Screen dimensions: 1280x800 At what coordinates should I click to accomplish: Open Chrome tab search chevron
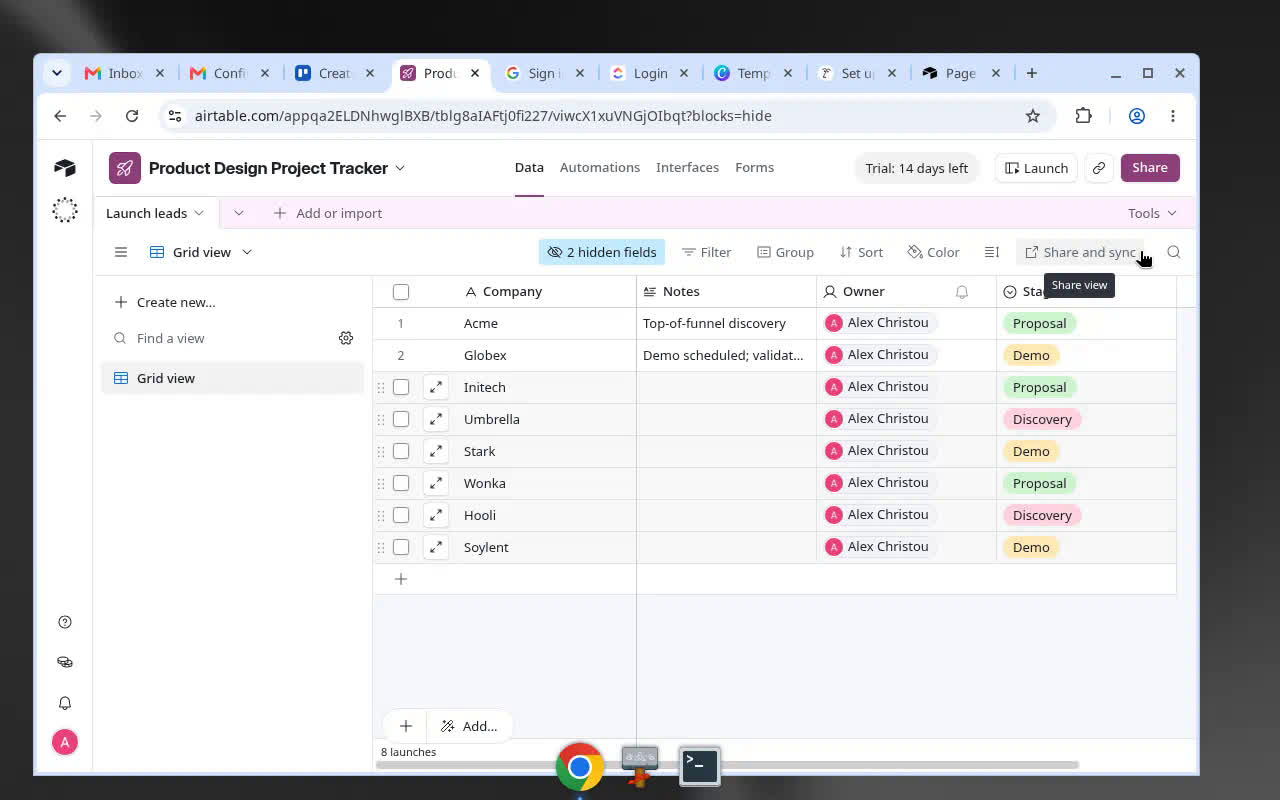pyautogui.click(x=57, y=73)
